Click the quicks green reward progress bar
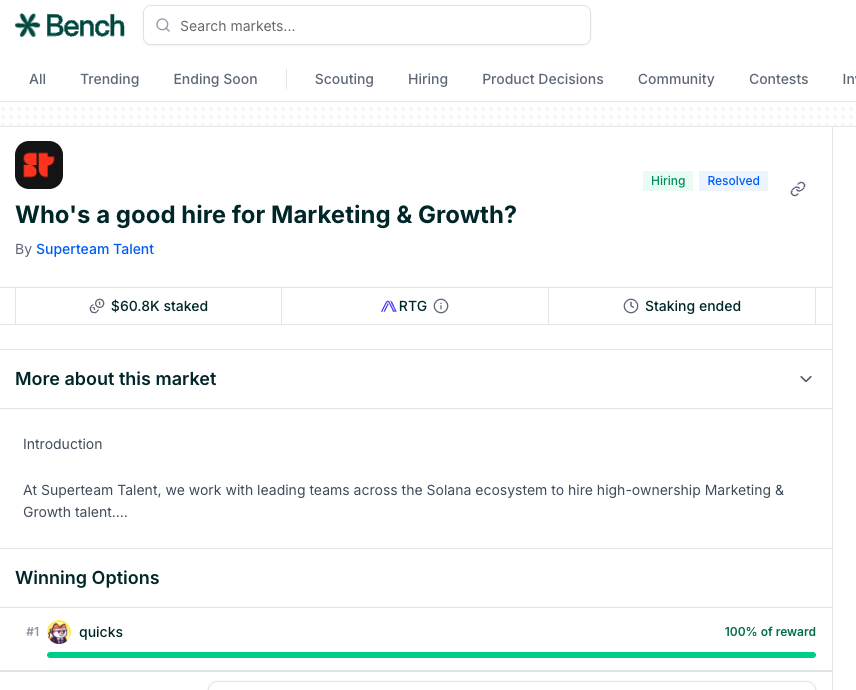 pos(431,655)
